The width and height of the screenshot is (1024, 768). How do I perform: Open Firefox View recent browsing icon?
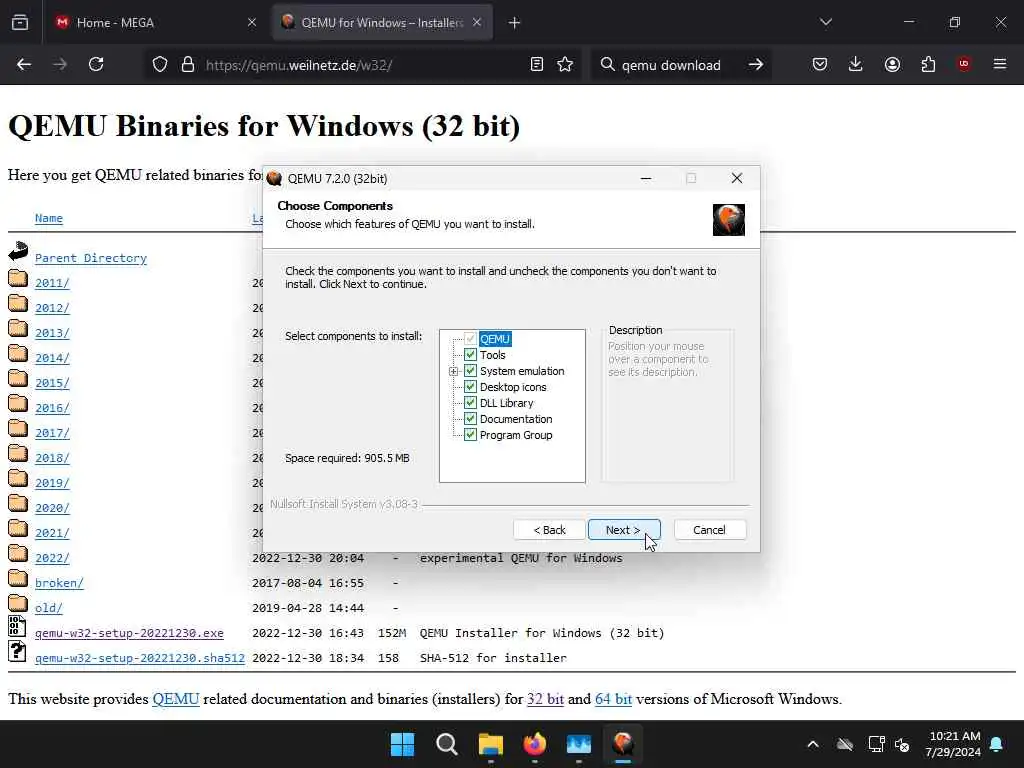click(20, 23)
